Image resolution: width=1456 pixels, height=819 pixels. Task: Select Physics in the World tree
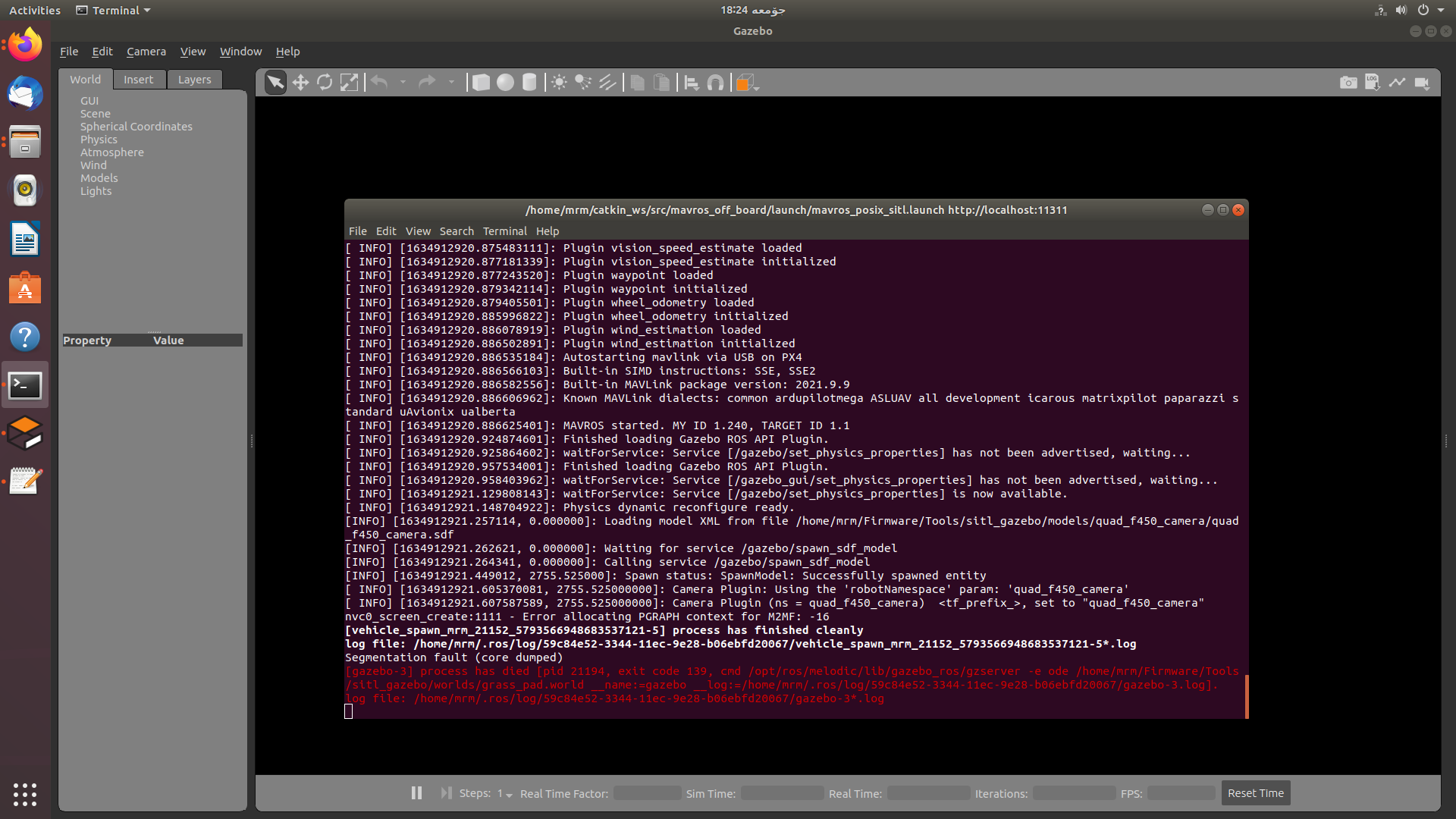click(99, 140)
